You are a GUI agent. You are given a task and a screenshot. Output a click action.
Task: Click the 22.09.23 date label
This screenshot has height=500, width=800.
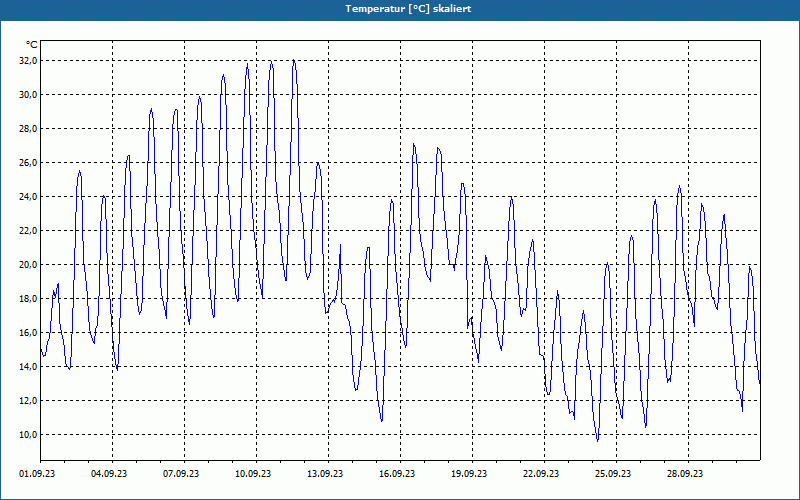[x=541, y=474]
